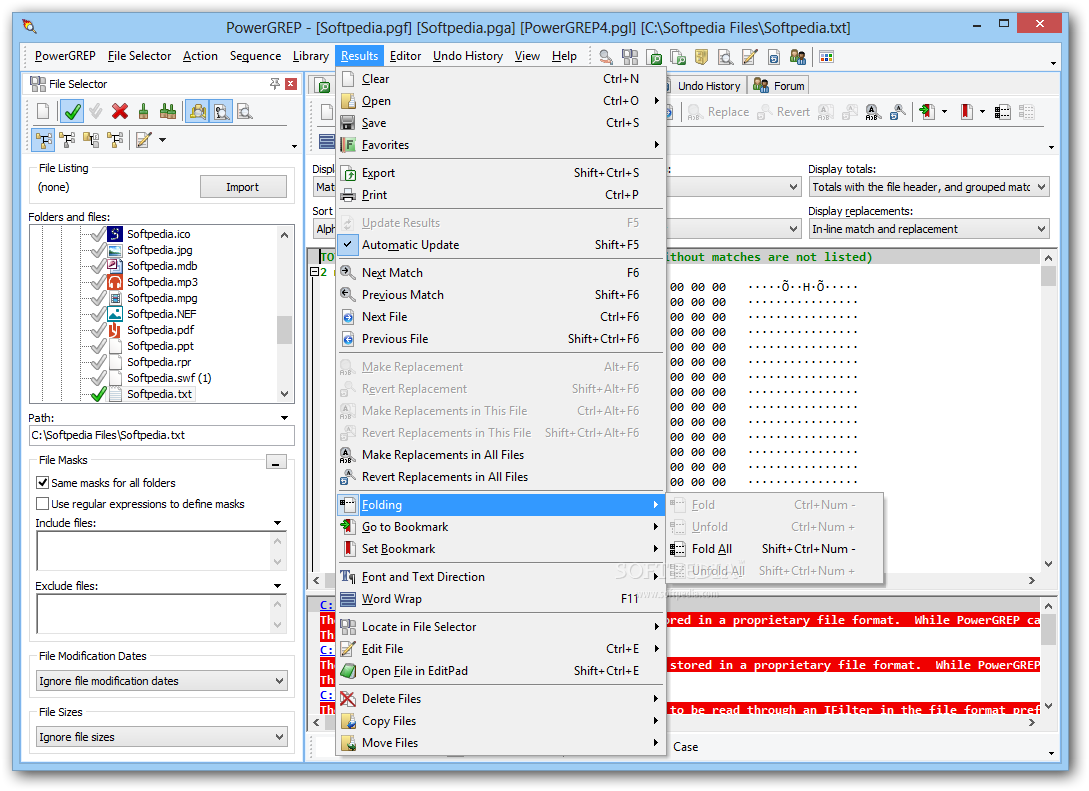Image resolution: width=1089 pixels, height=791 pixels.
Task: Toggle the check mark beside Softpedia.txt
Action: point(98,394)
